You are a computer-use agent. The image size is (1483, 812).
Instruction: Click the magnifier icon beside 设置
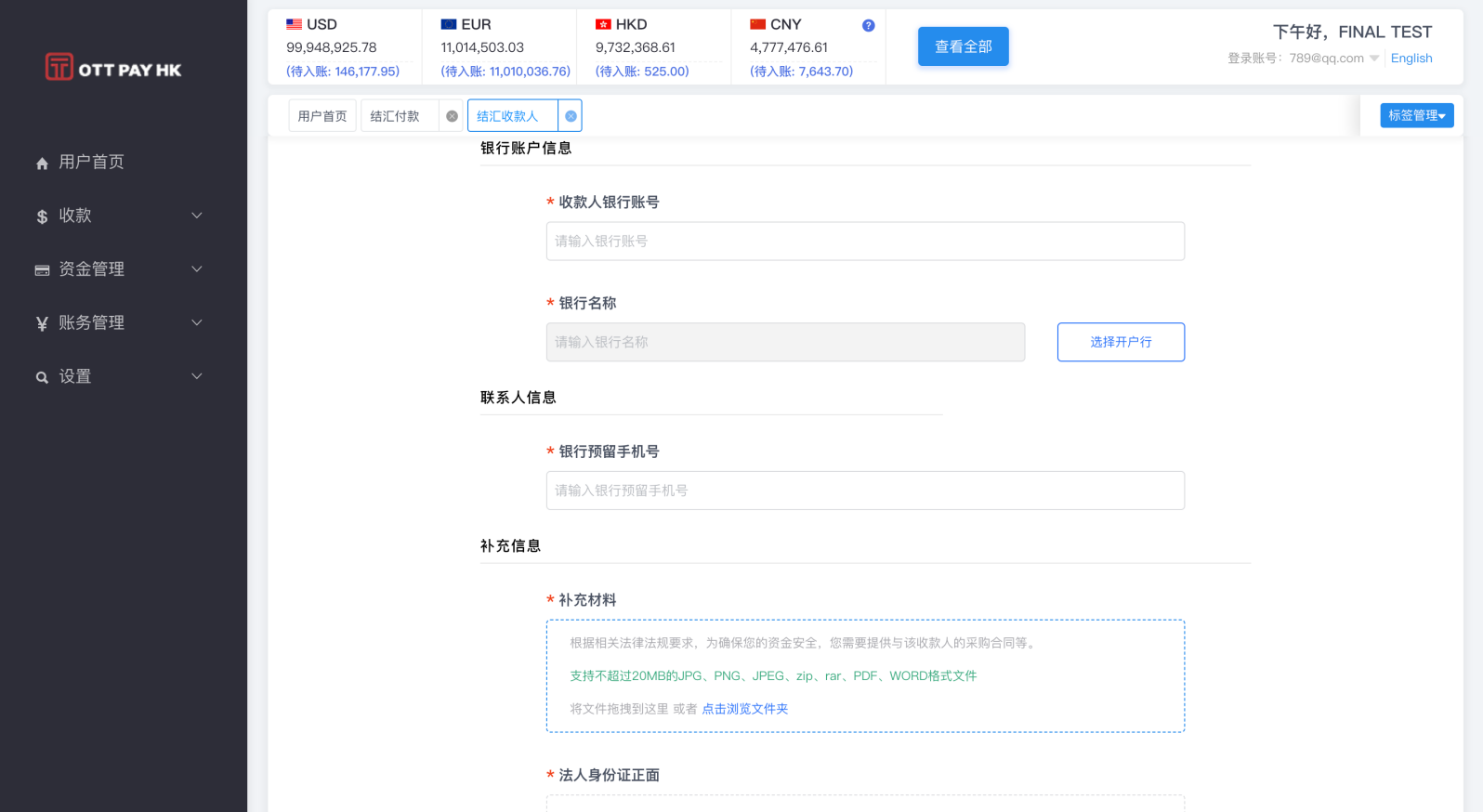click(42, 377)
